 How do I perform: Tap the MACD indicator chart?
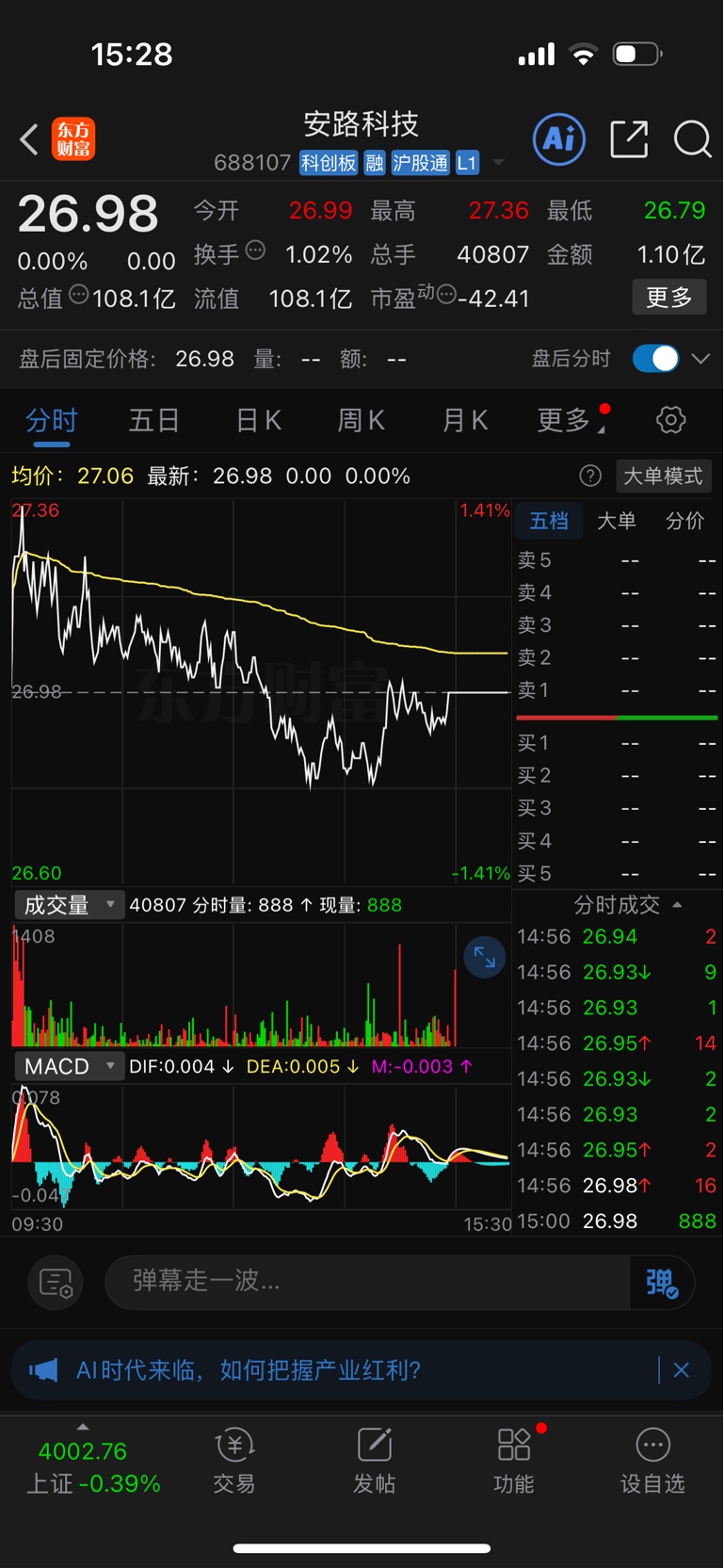[x=261, y=1146]
